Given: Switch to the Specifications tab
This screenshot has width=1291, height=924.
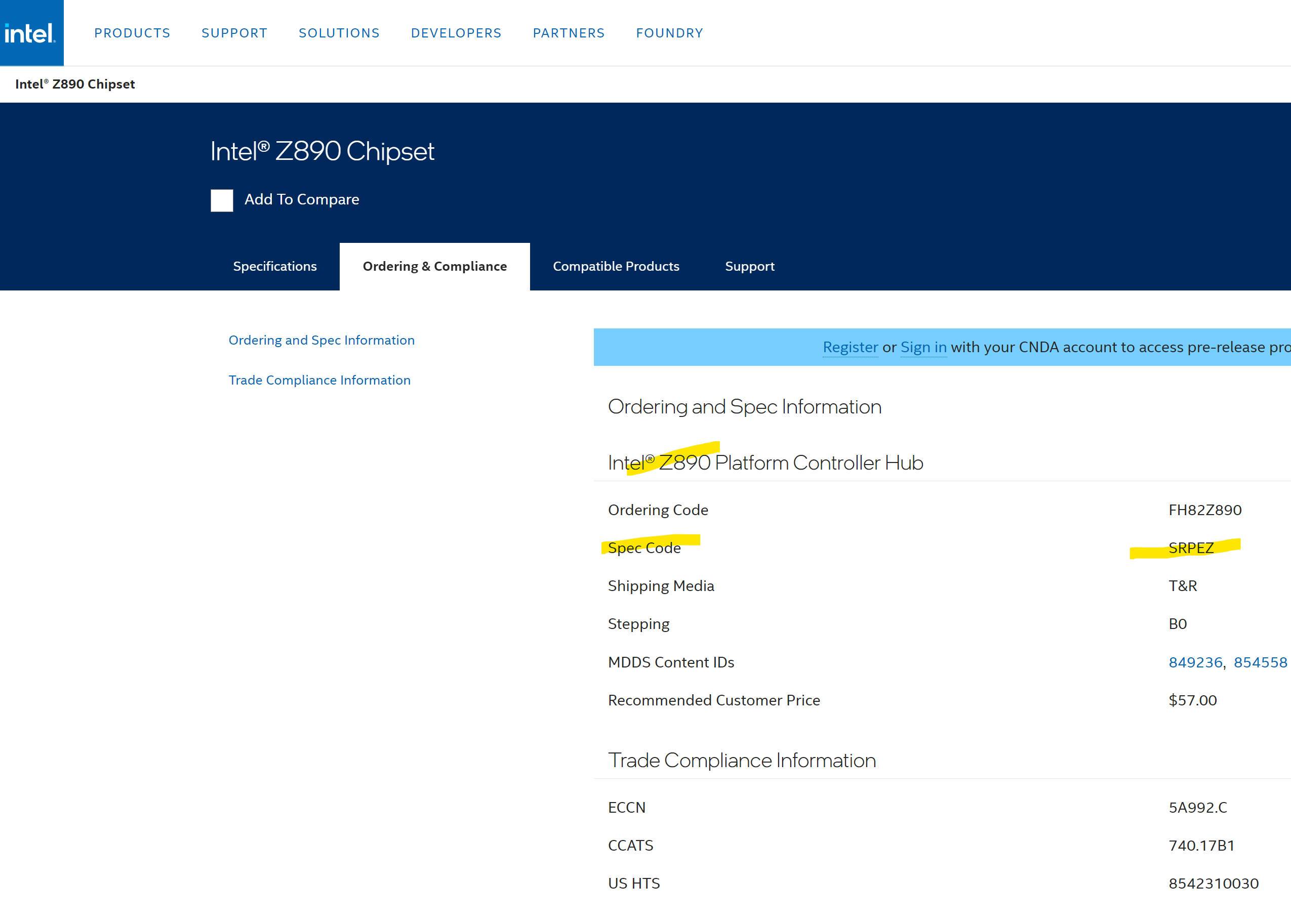Looking at the screenshot, I should (x=274, y=266).
